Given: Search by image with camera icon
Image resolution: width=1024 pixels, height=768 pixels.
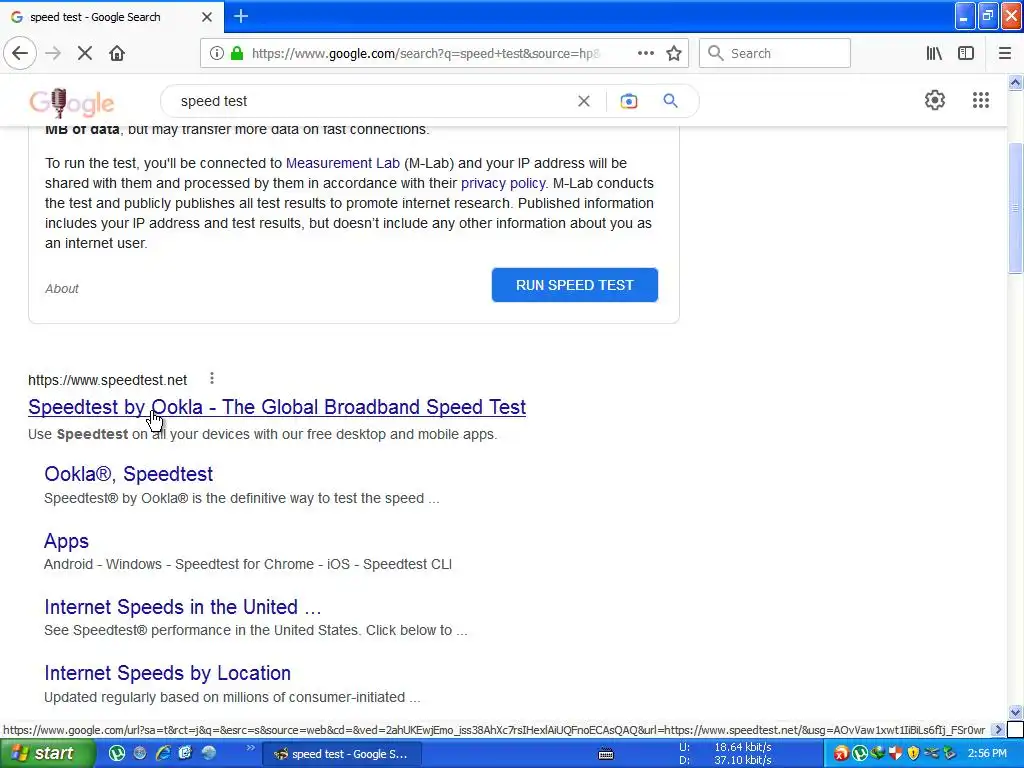Looking at the screenshot, I should pos(628,101).
